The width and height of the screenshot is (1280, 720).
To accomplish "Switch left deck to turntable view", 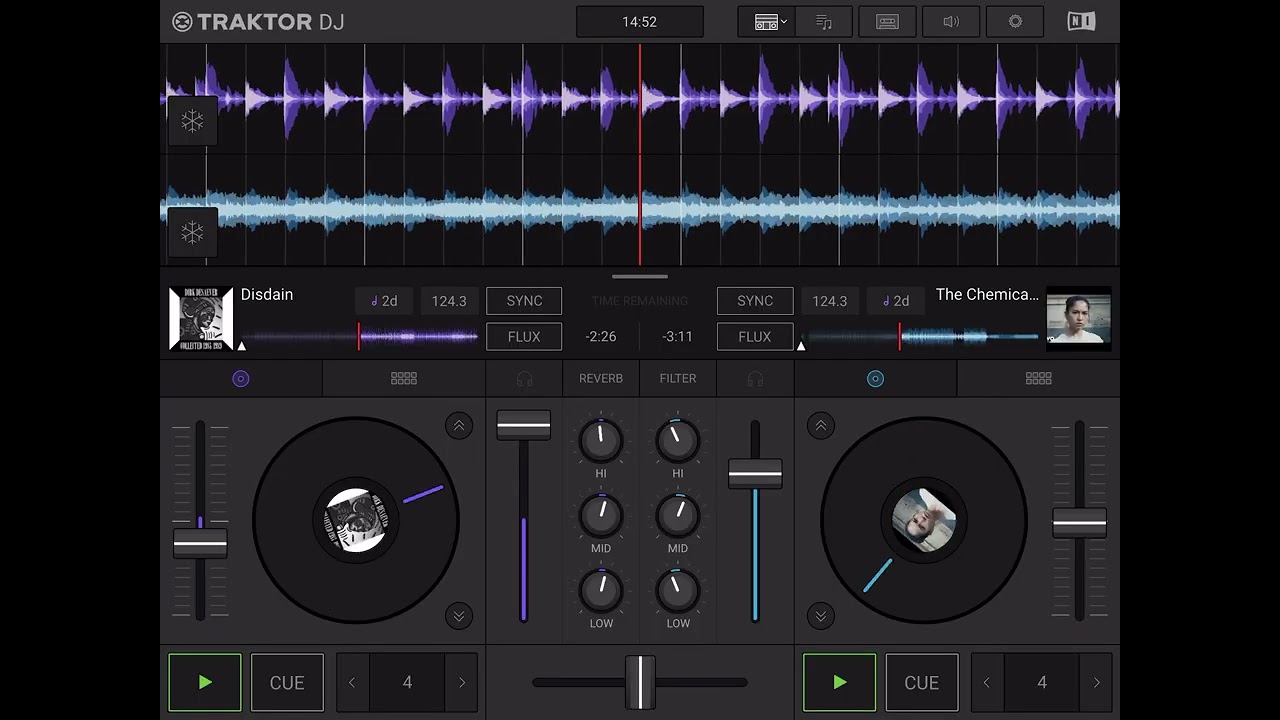I will coord(241,379).
